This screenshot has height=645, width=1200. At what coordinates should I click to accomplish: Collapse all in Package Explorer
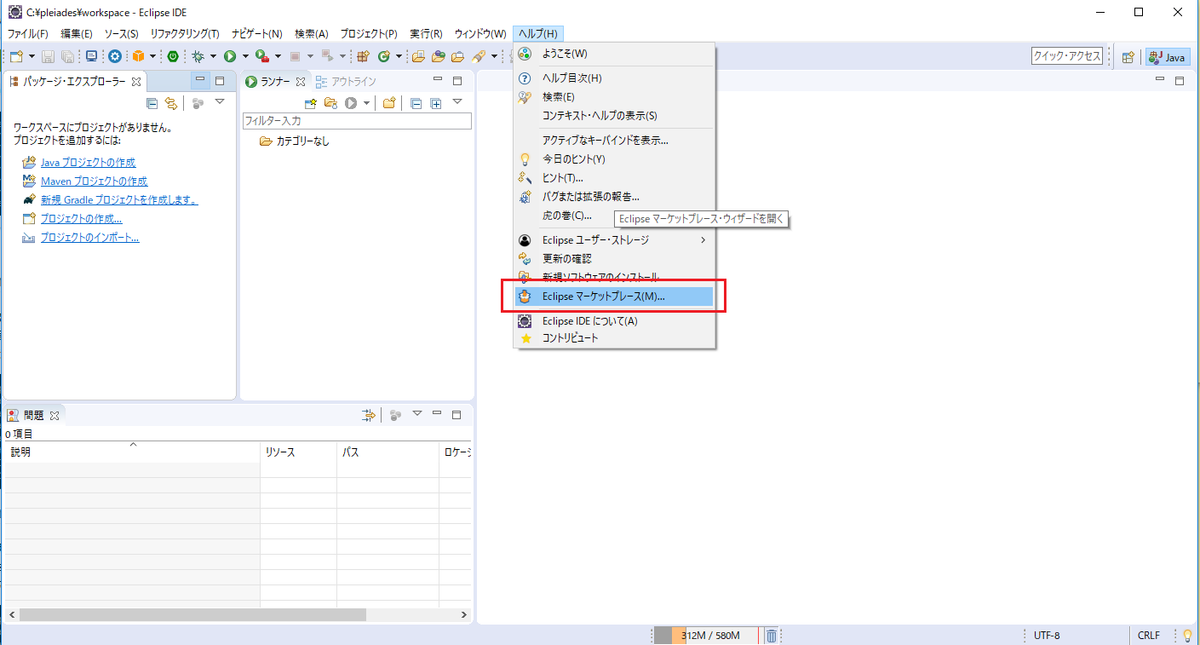(152, 103)
